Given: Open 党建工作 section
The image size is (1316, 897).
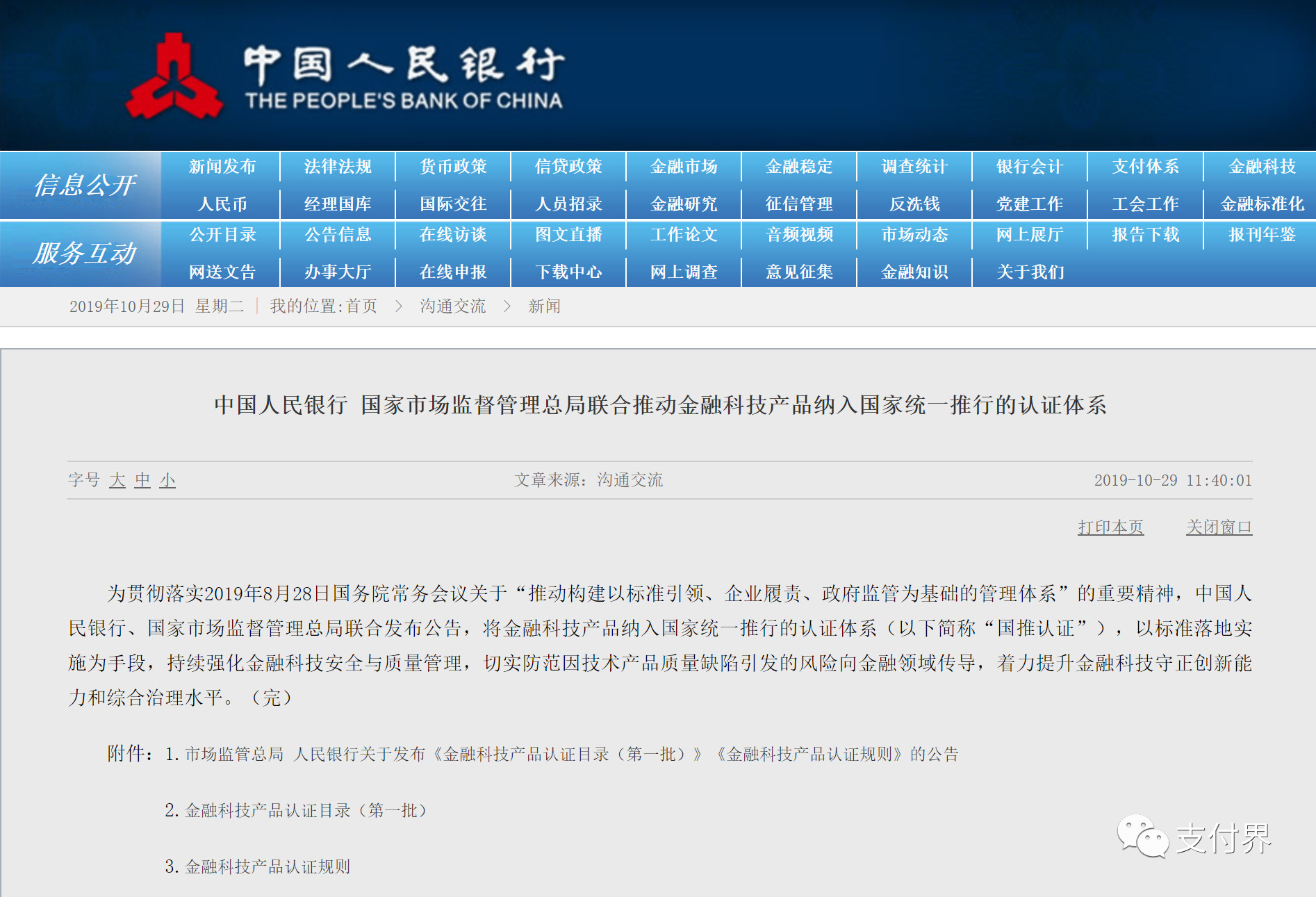Looking at the screenshot, I should (1030, 204).
